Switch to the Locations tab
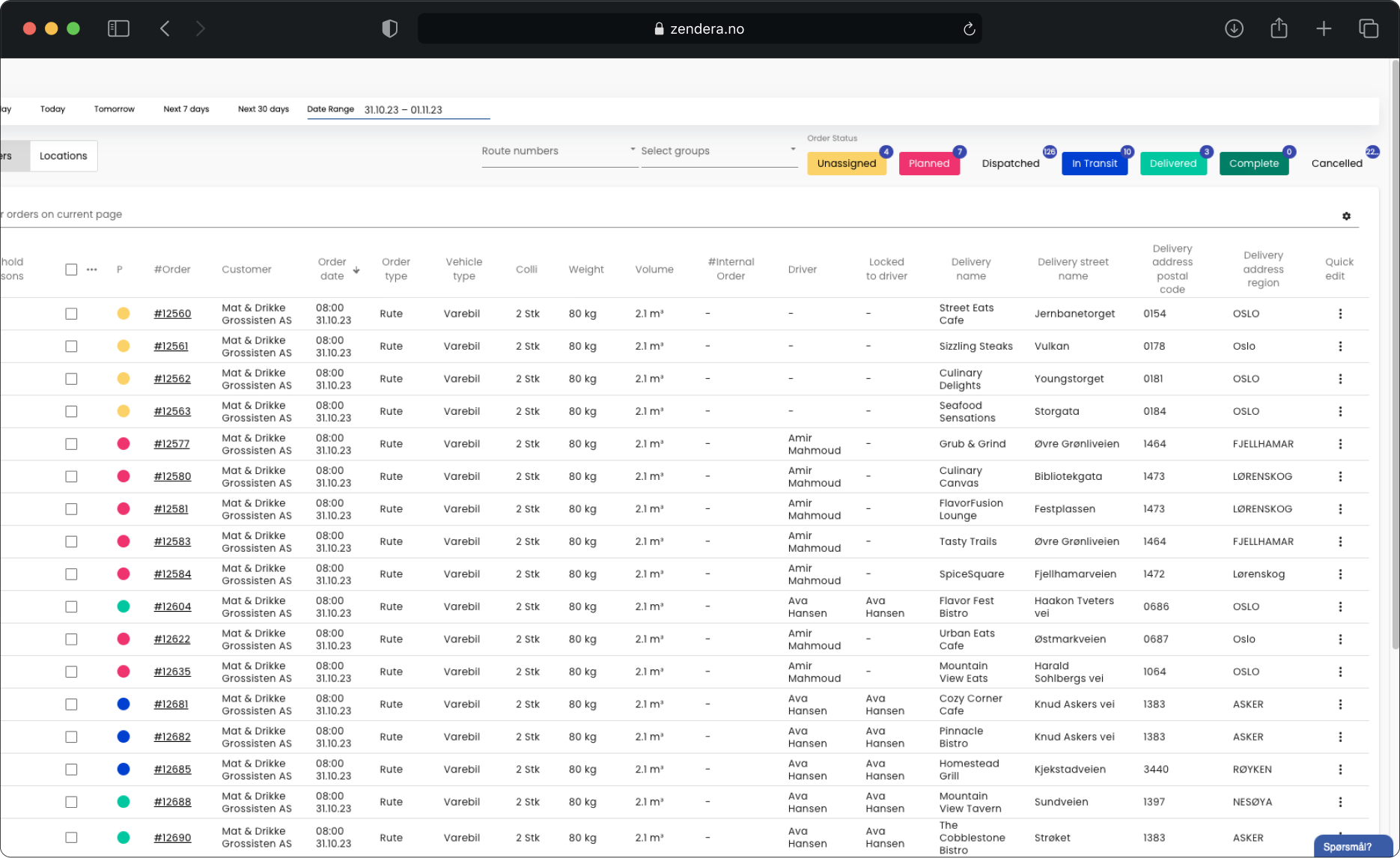 coord(64,156)
